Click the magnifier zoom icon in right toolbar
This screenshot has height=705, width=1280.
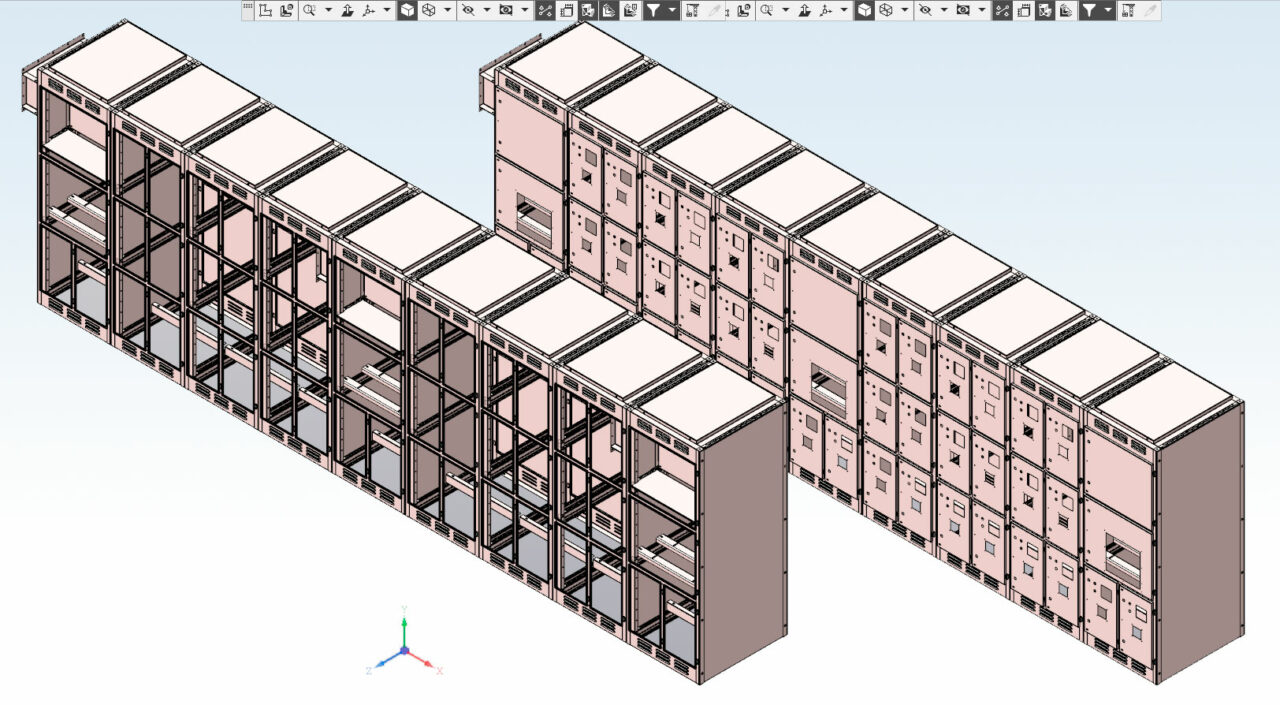(766, 10)
